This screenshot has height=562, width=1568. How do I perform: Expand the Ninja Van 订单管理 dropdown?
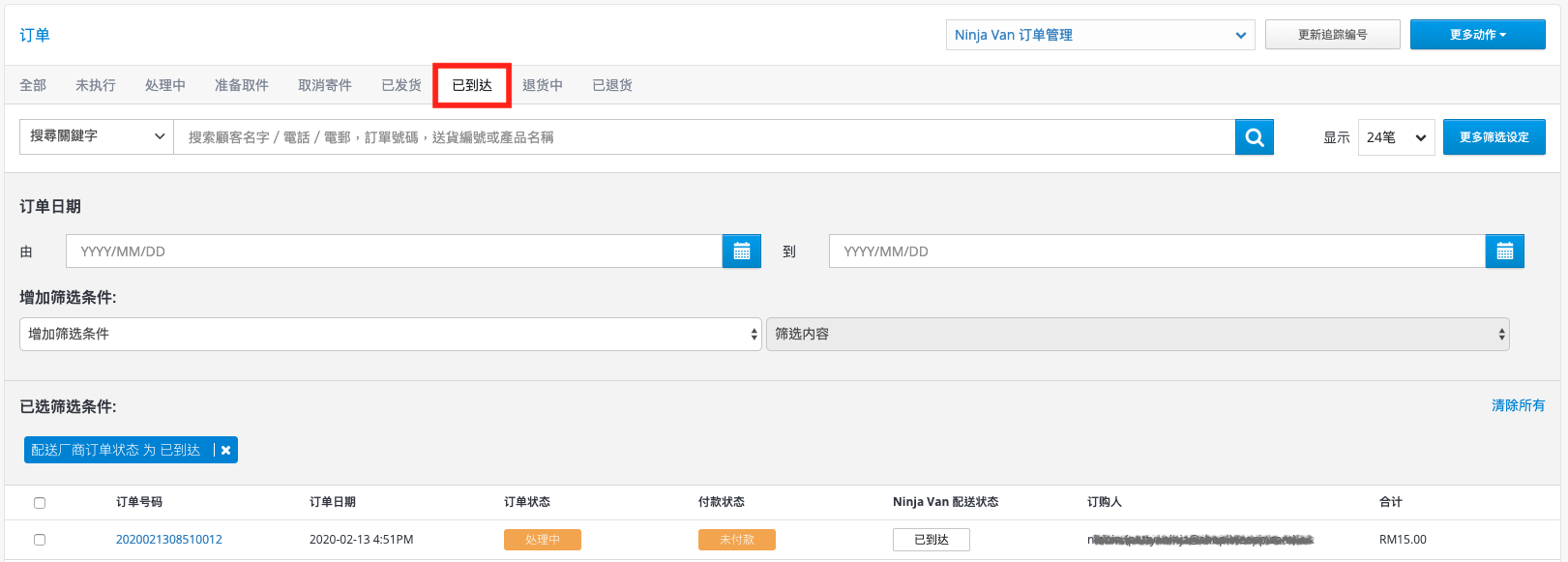coord(1101,35)
